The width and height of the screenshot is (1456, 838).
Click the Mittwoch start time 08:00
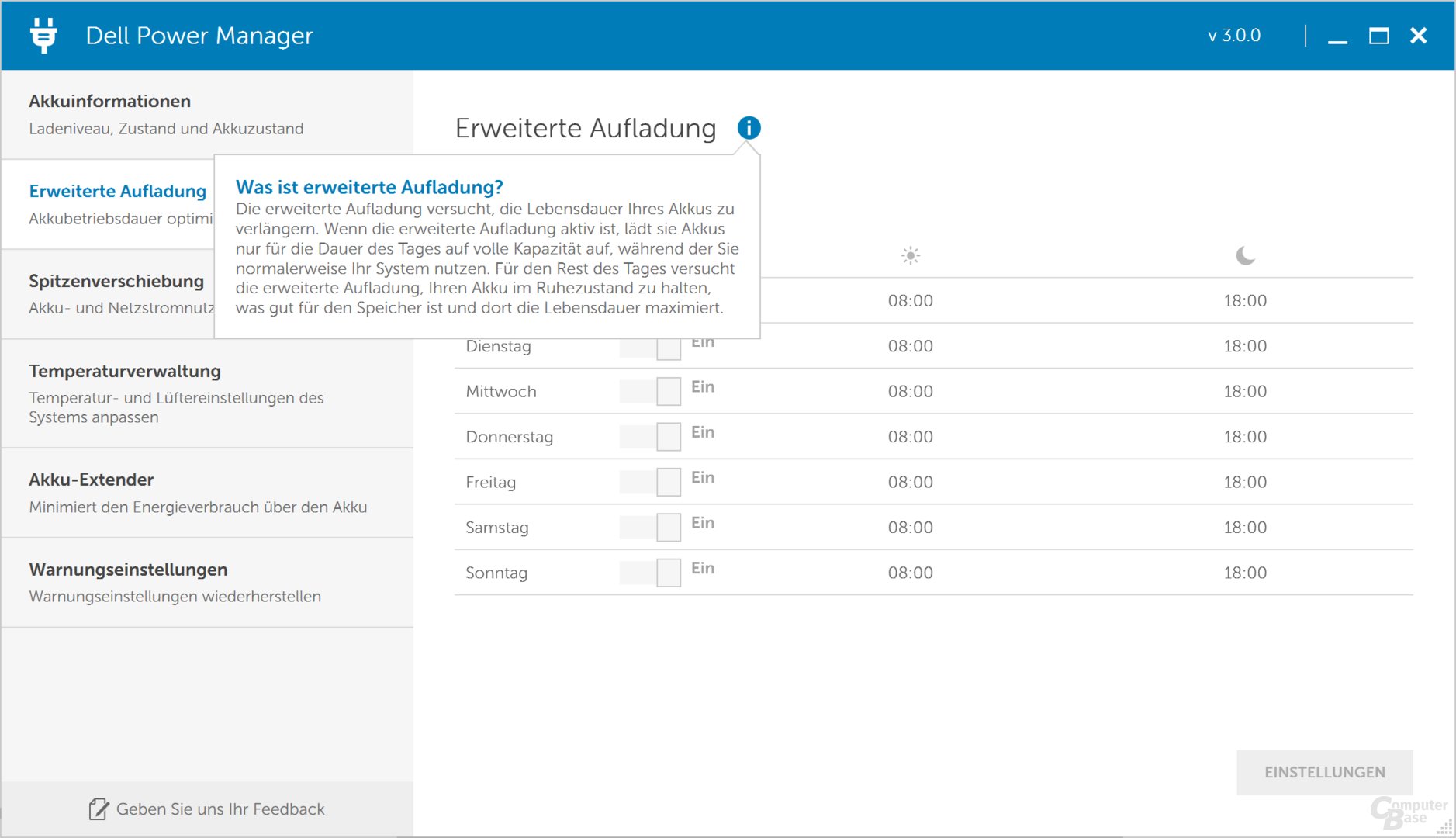[911, 391]
